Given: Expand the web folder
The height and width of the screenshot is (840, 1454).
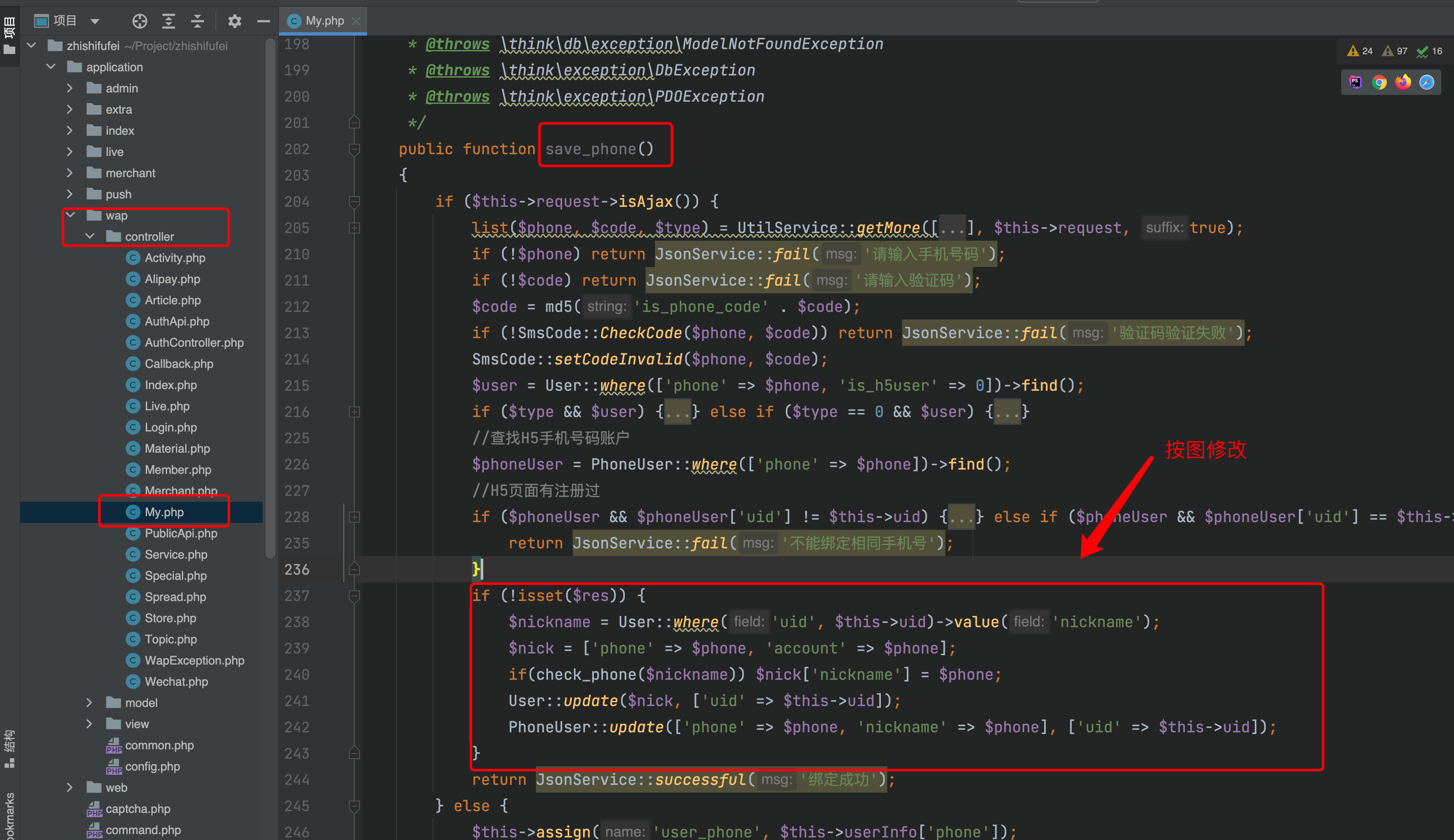Looking at the screenshot, I should (x=70, y=787).
